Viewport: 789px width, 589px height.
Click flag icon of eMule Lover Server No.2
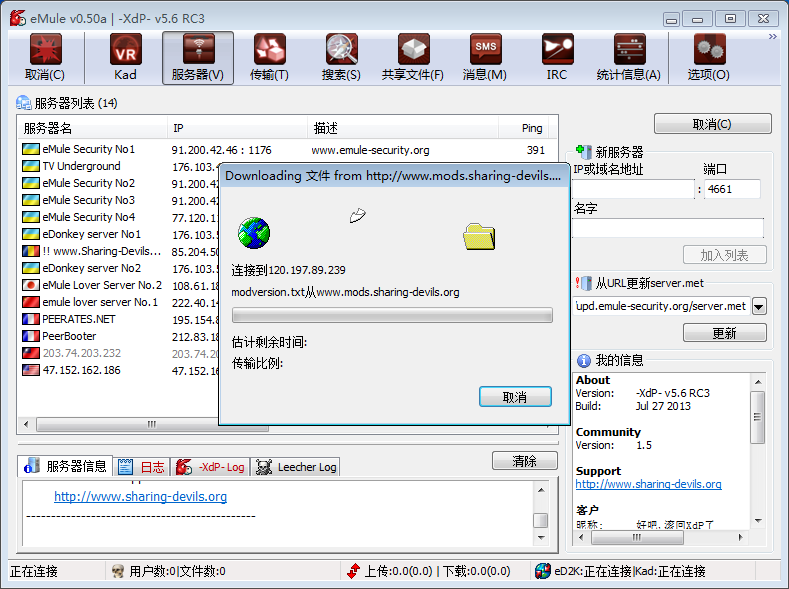pyautogui.click(x=31, y=285)
